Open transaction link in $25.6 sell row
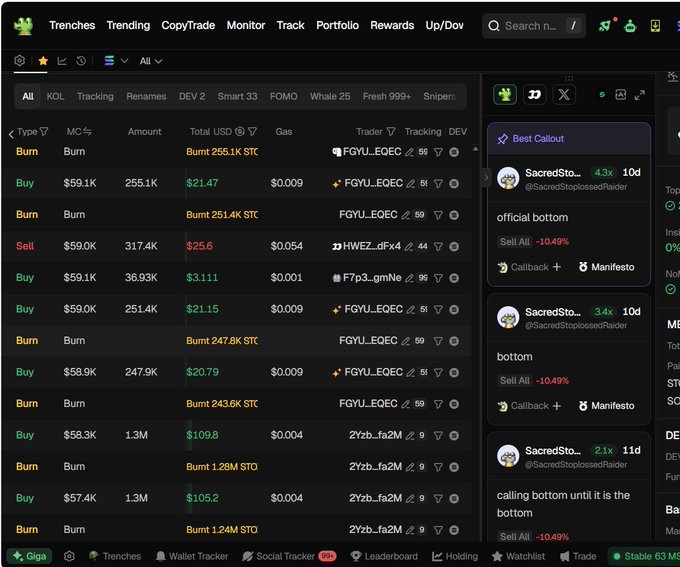 pos(454,246)
